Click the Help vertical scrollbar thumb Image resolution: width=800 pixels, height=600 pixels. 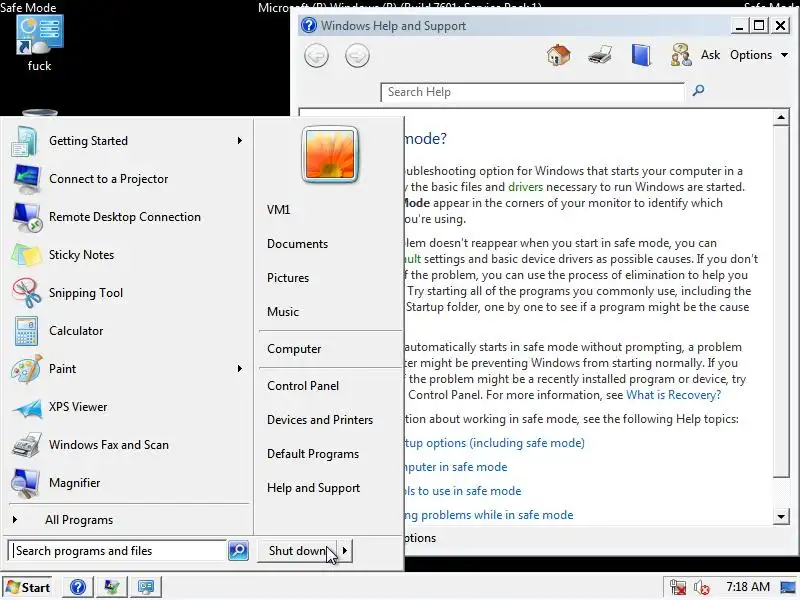(781, 302)
